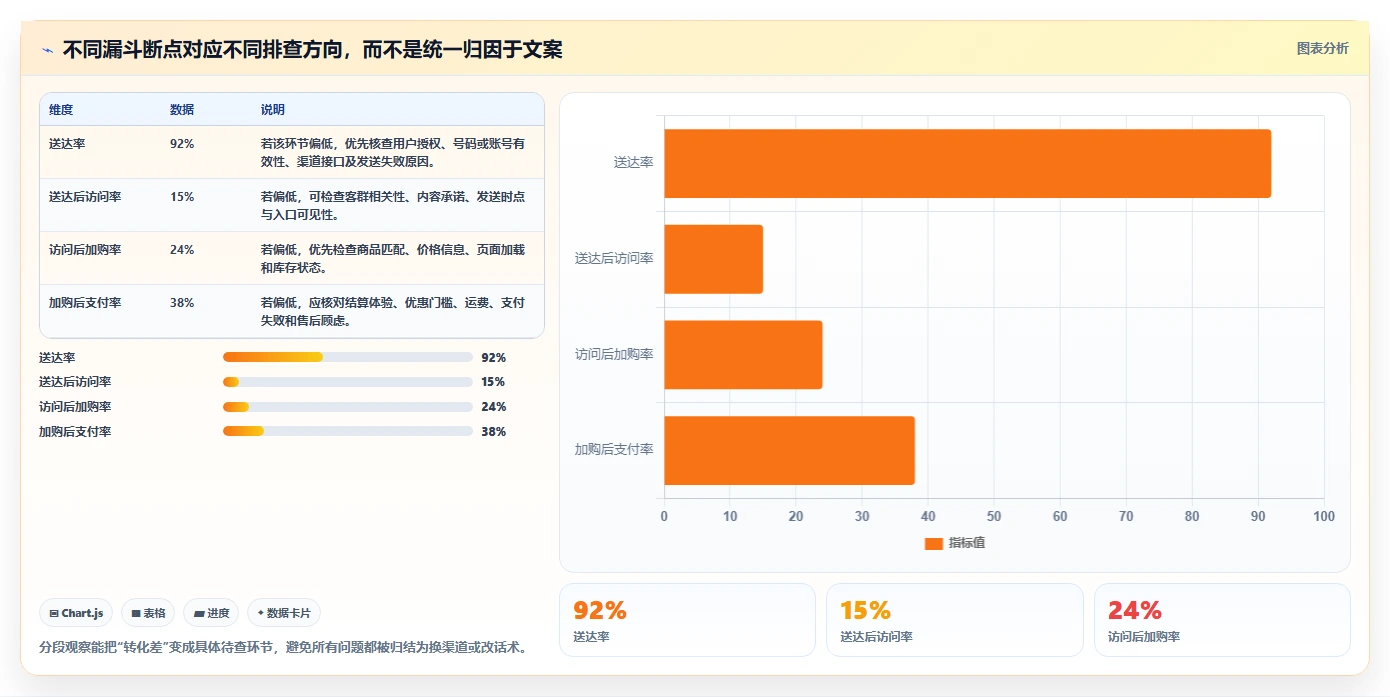Image resolution: width=1390 pixels, height=697 pixels.
Task: Open the 24% 访问后加购率 data card
Action: pyautogui.click(x=1222, y=620)
